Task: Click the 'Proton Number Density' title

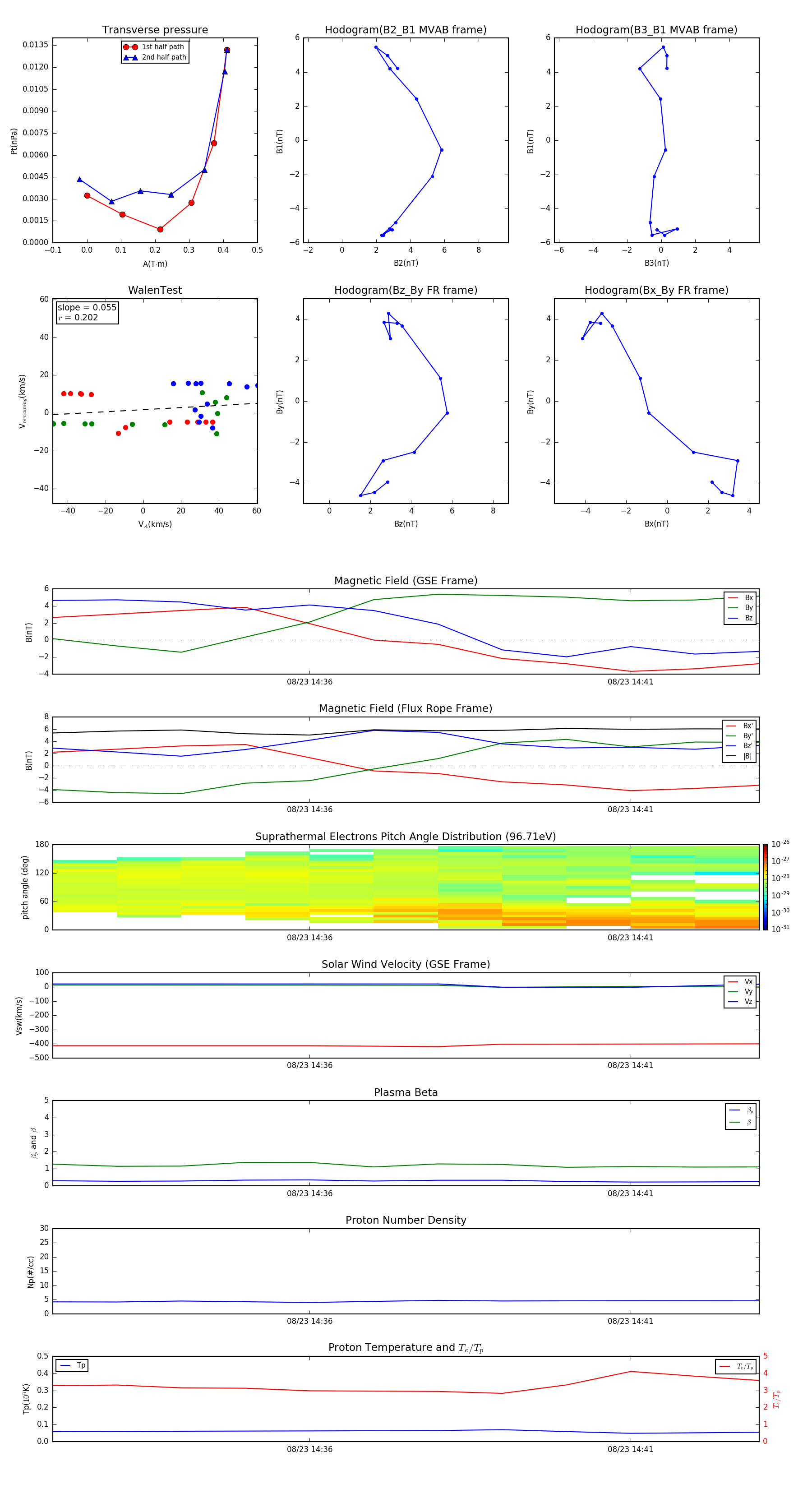Action: [x=406, y=1220]
